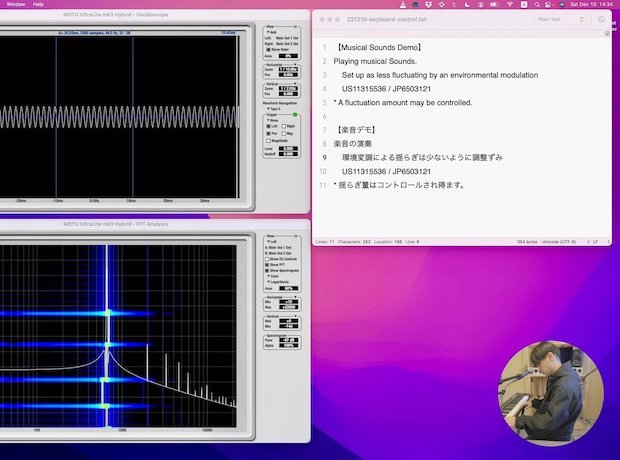Viewport: 620px width, 460px height.
Task: Click the FFT View Axes value field
Action: coord(289,288)
